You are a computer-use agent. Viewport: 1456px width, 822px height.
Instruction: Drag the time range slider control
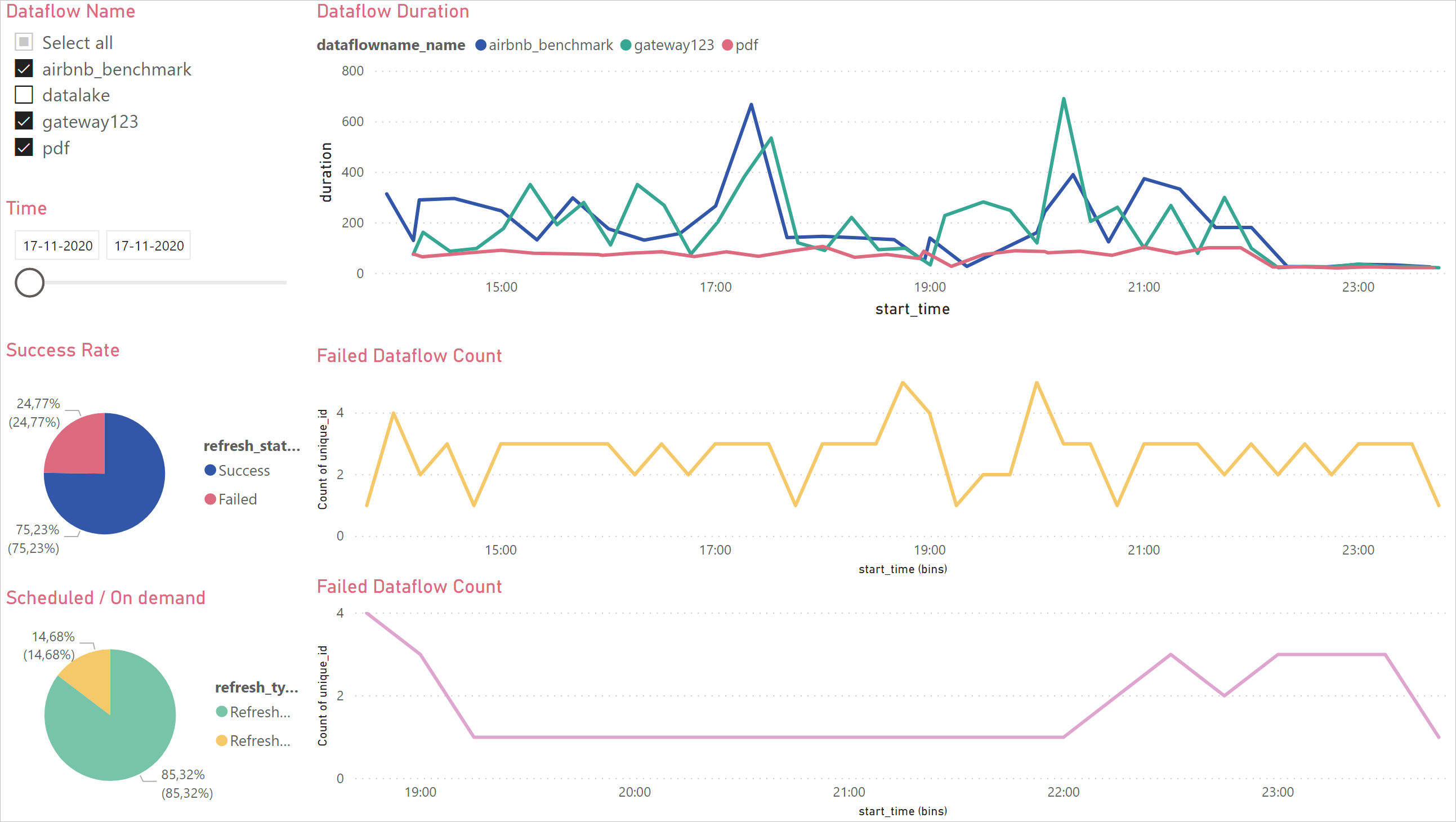[30, 281]
